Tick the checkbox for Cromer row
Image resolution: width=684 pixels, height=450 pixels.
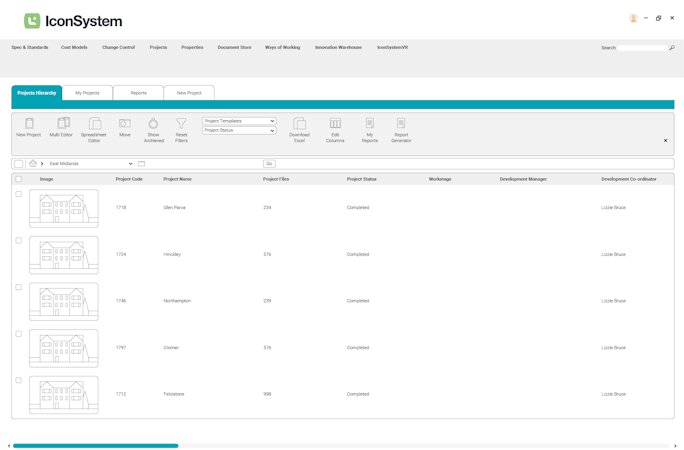[18, 334]
